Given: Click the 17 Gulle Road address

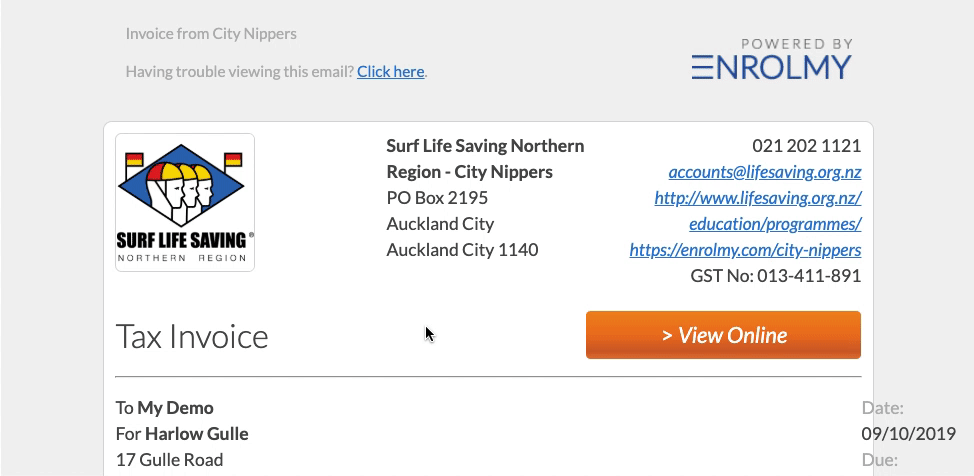Looking at the screenshot, I should 170,460.
